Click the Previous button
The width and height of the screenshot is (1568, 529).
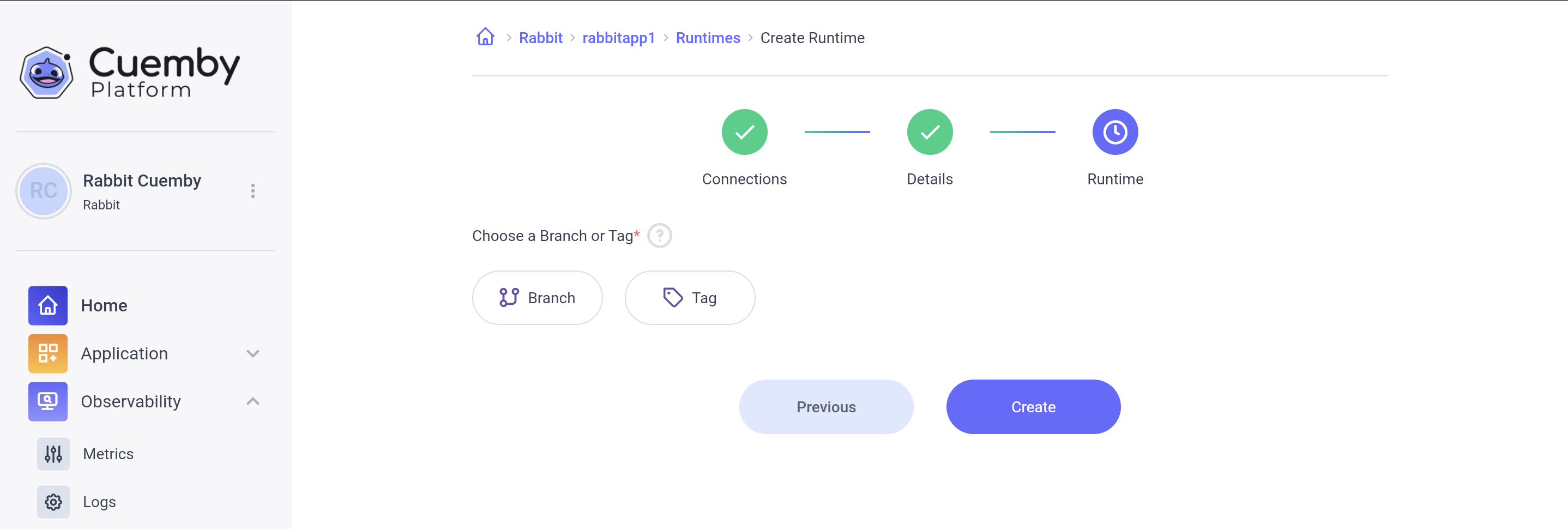825,407
